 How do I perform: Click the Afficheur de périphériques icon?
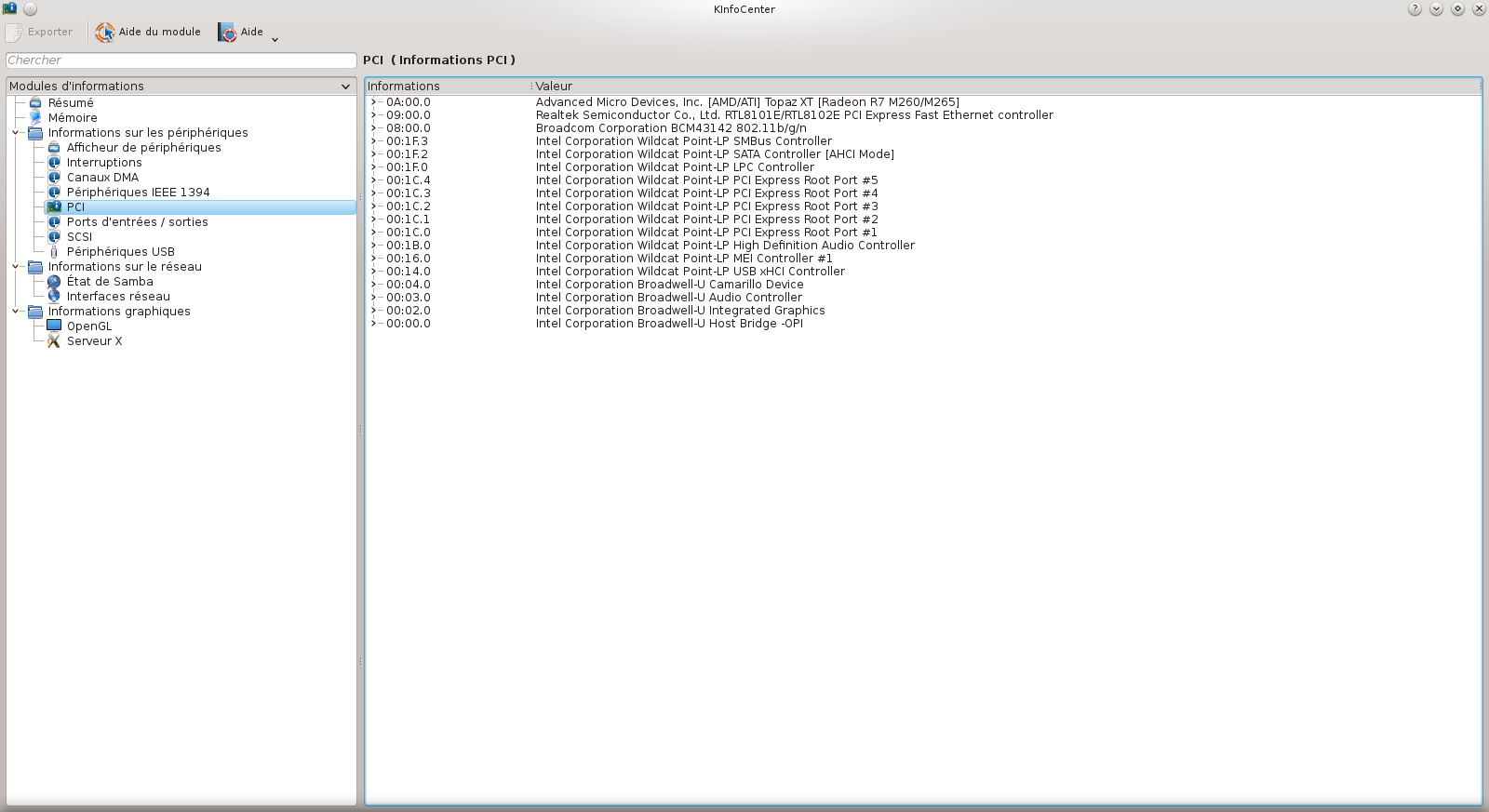tap(54, 148)
